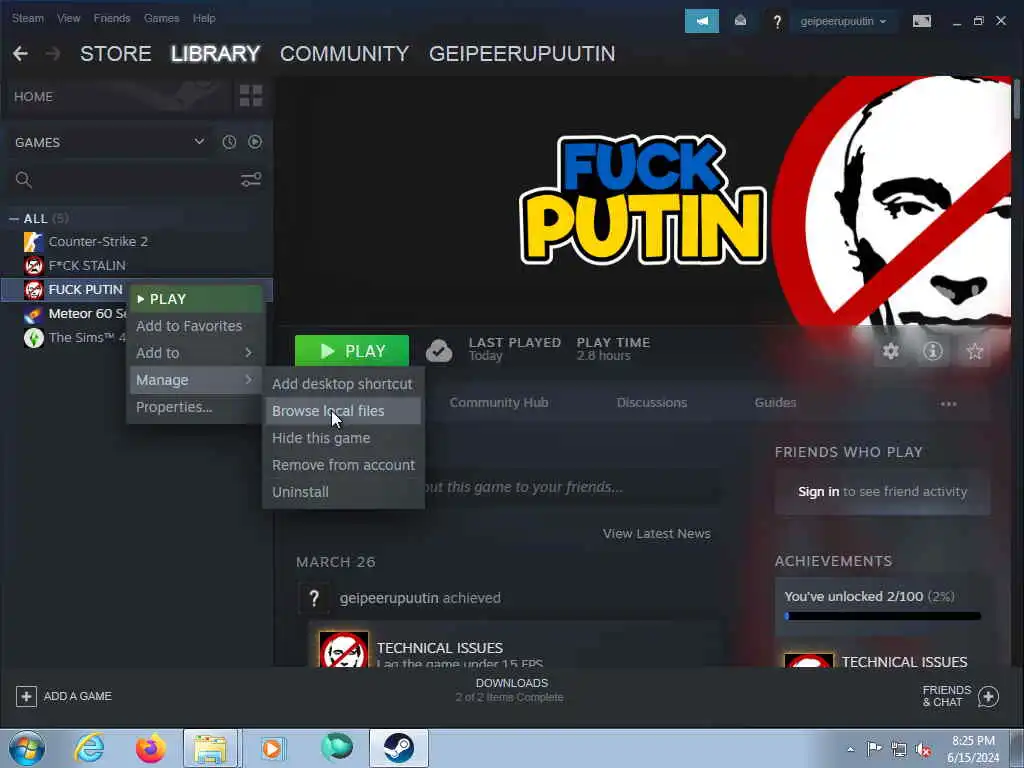Click the cloud save status icon

439,351
